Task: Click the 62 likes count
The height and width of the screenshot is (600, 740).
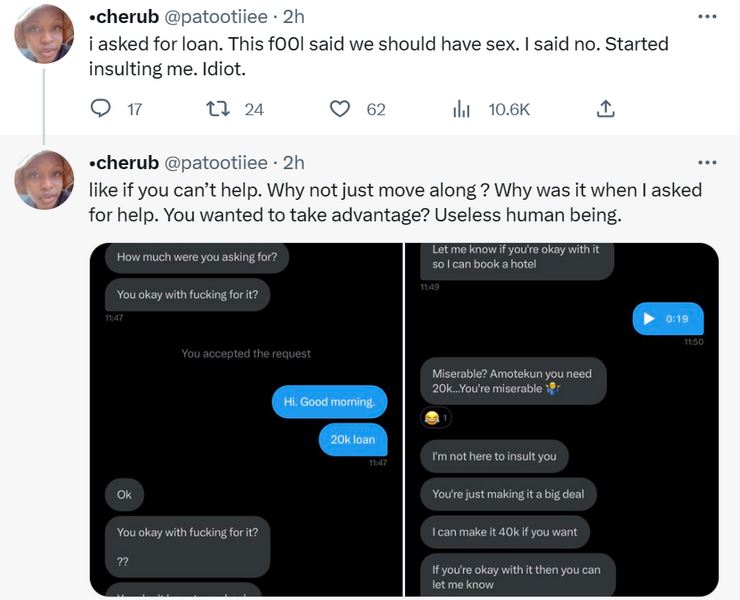Action: (376, 110)
